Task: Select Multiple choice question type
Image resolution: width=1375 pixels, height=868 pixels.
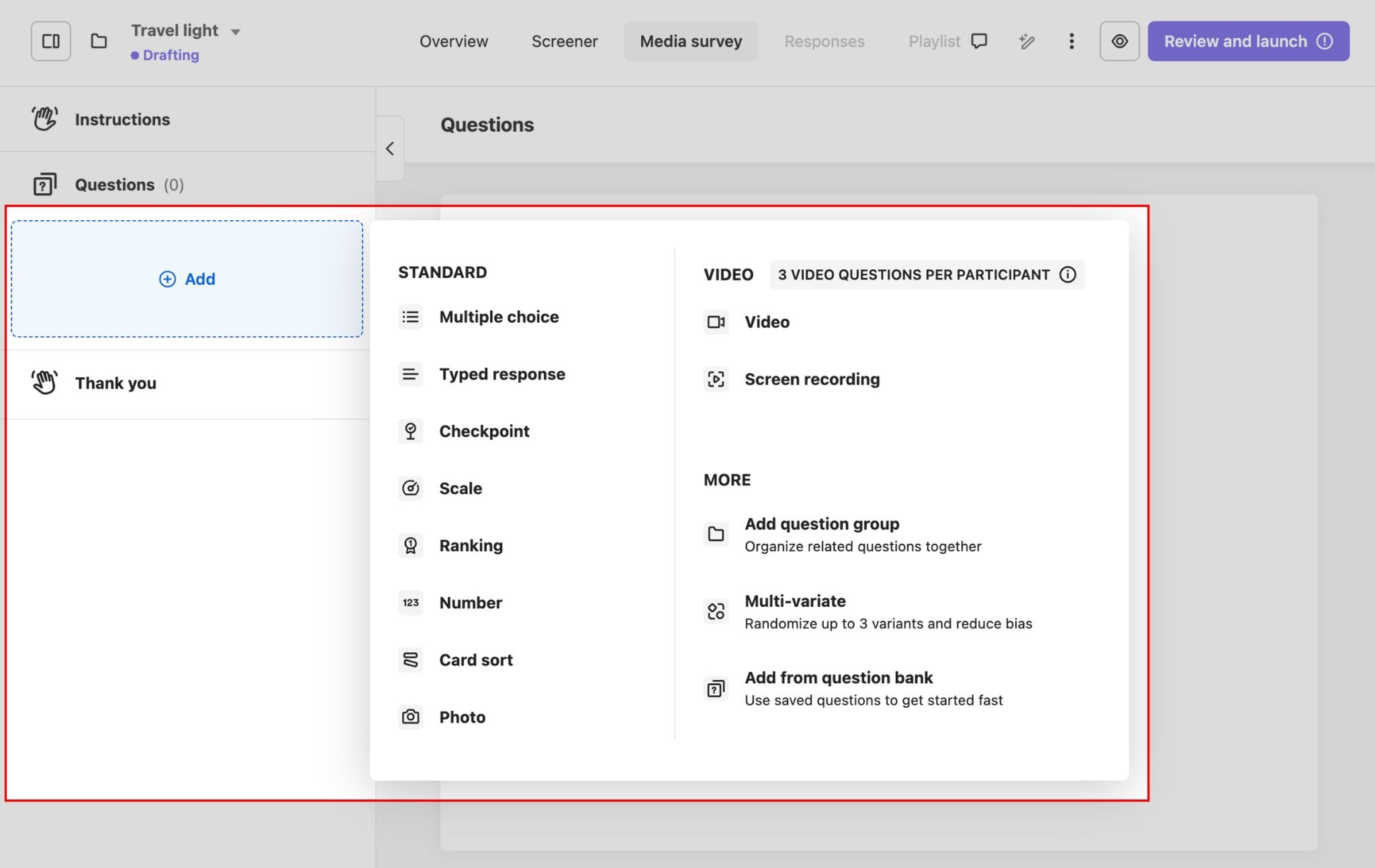Action: pyautogui.click(x=498, y=317)
